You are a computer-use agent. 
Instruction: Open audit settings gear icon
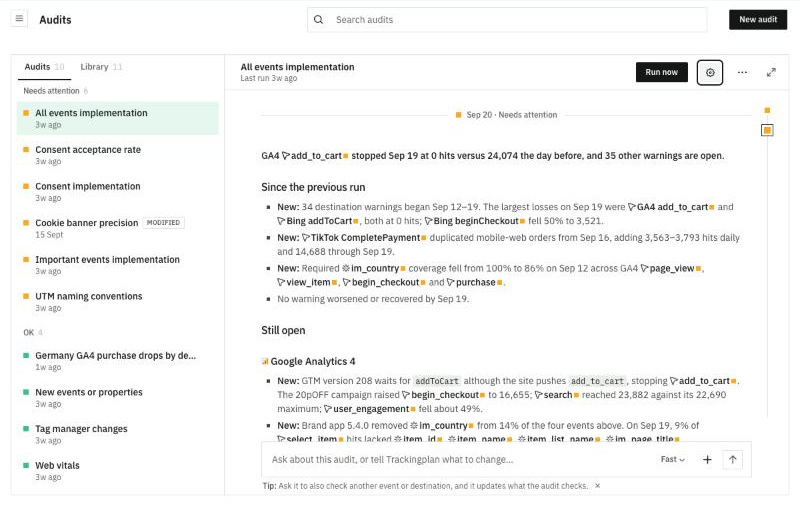pos(710,72)
